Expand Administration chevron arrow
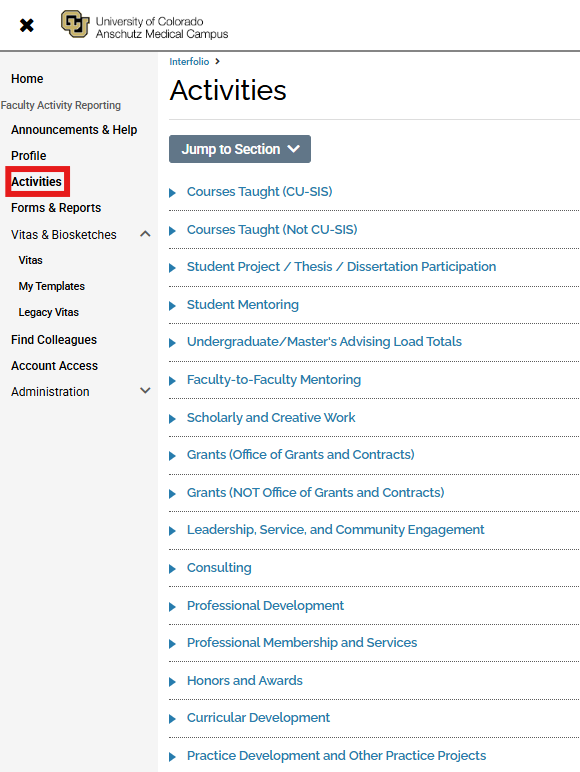The image size is (580, 772). click(145, 391)
